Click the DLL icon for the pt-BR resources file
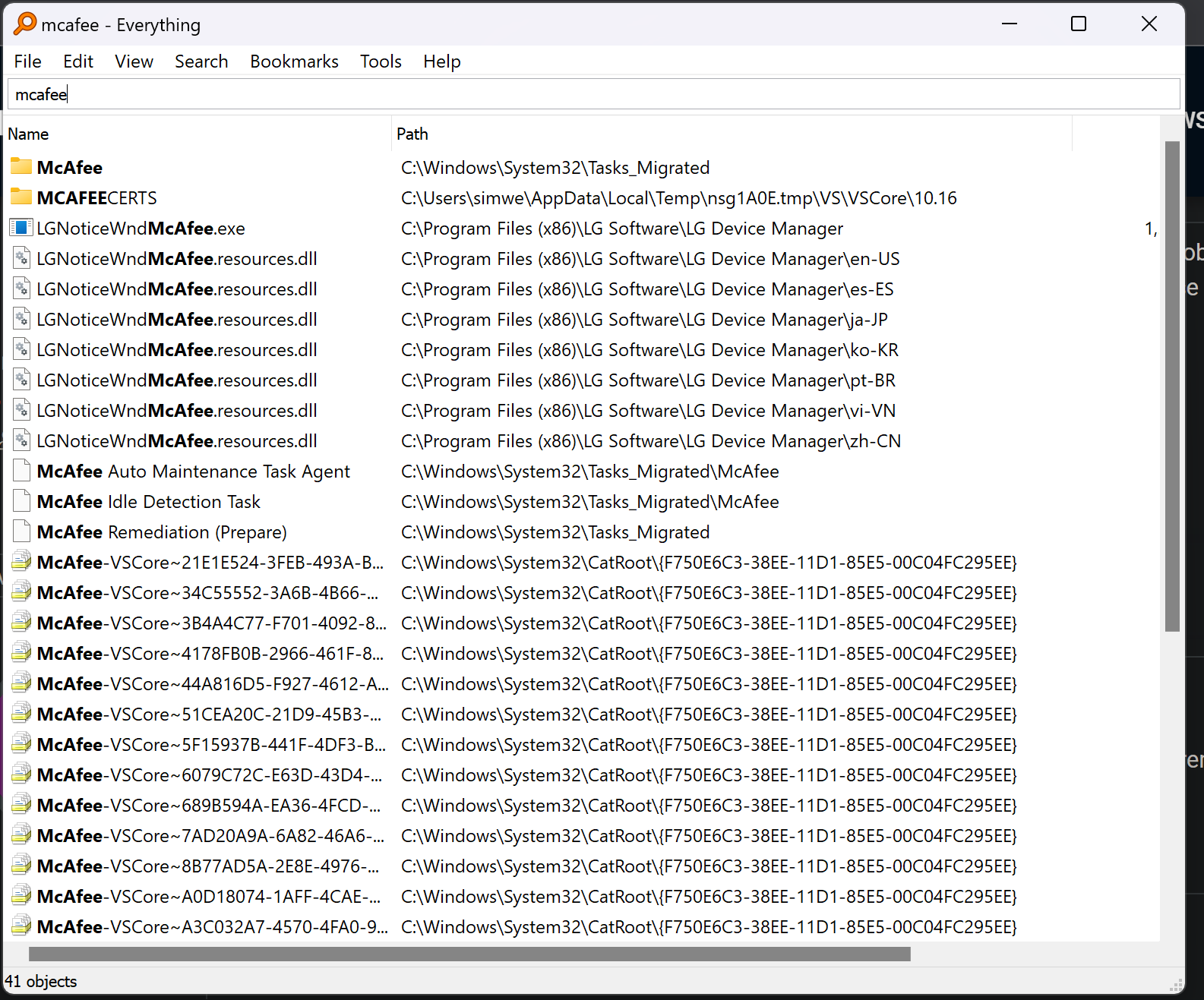The height and width of the screenshot is (1000, 1204). (21, 379)
